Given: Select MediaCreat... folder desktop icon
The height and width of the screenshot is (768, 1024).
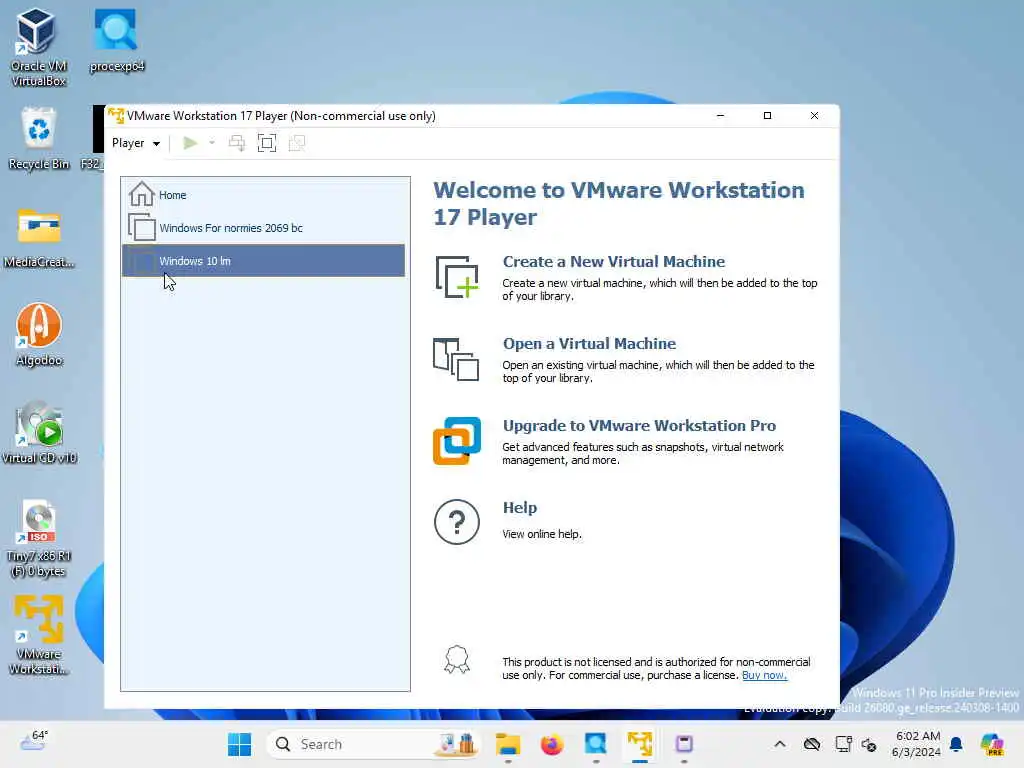Looking at the screenshot, I should 39,237.
